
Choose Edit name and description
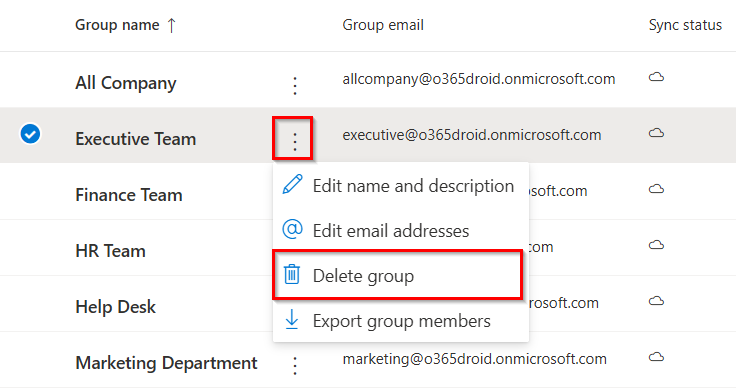coord(400,186)
